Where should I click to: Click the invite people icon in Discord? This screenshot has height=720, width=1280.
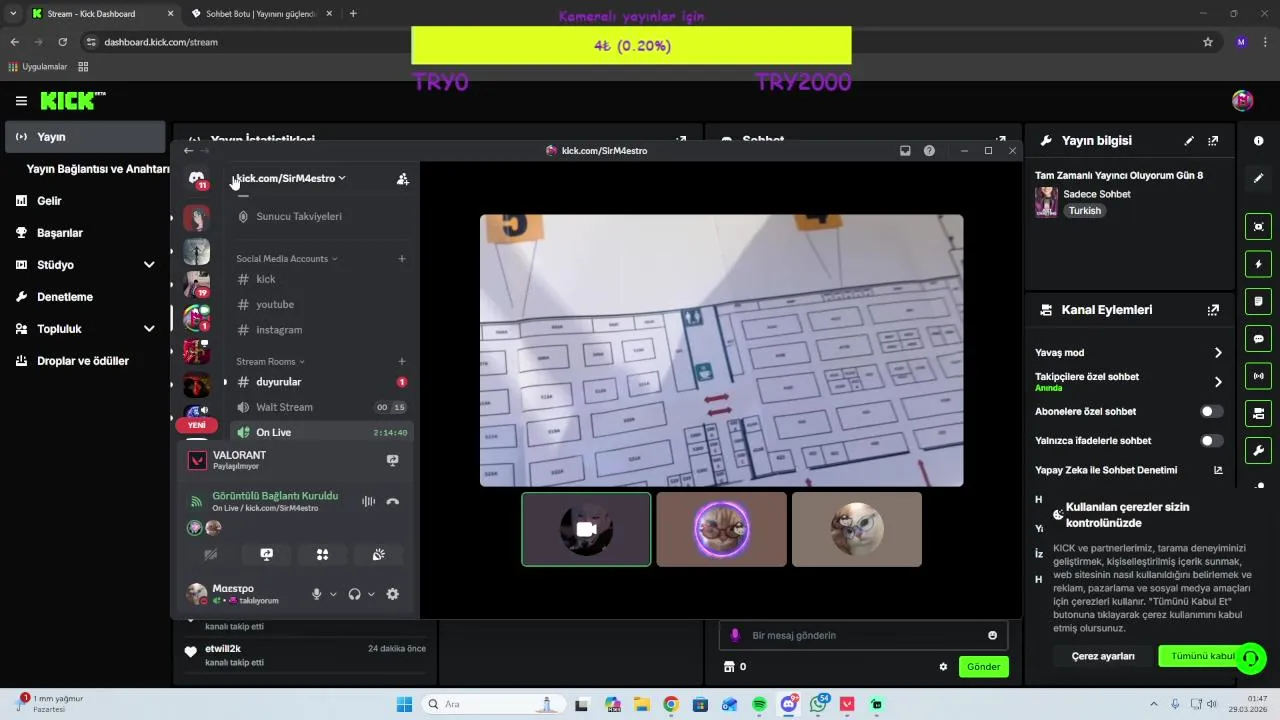pyautogui.click(x=402, y=179)
